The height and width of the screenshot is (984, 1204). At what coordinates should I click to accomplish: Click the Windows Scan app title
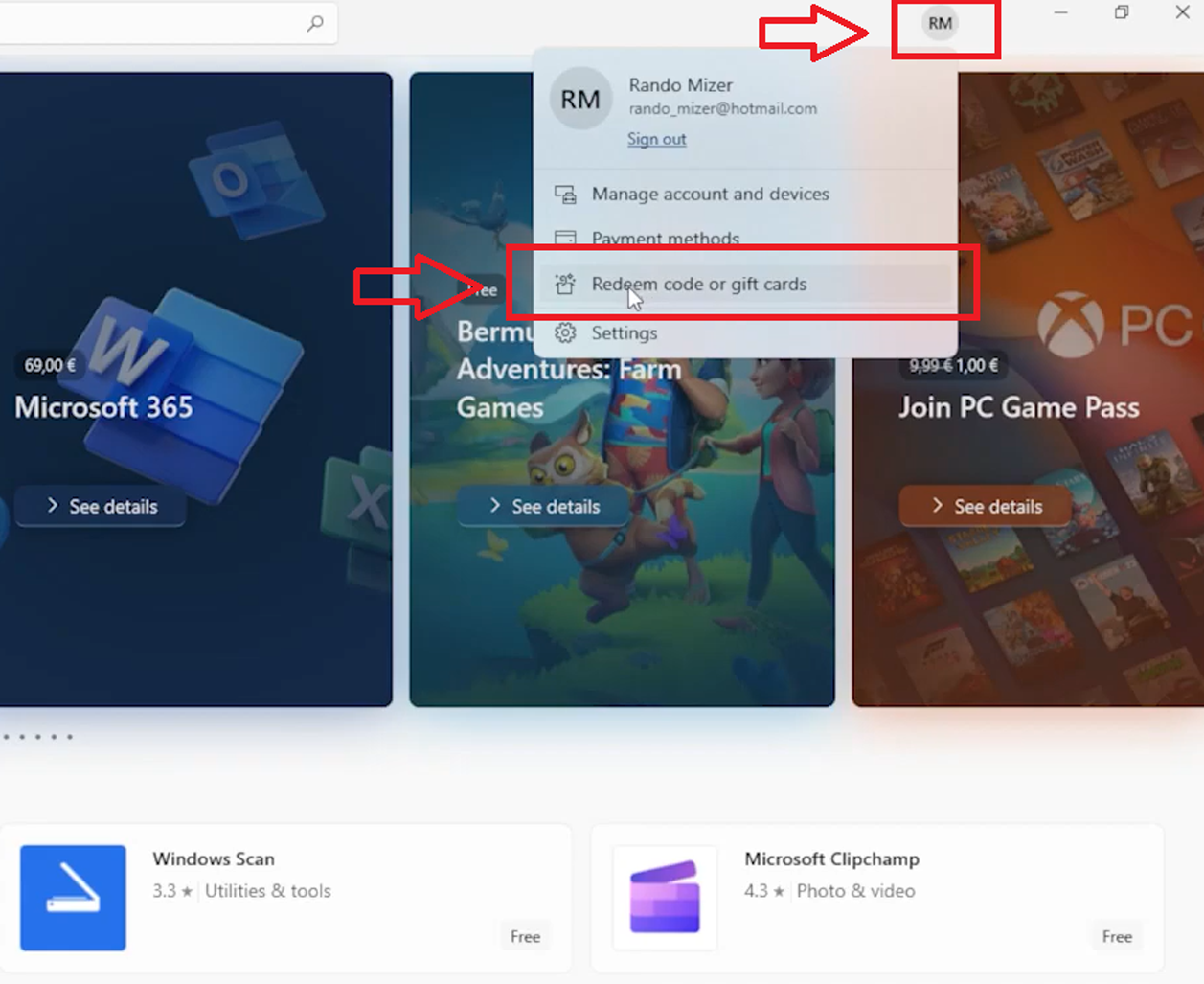(x=214, y=858)
